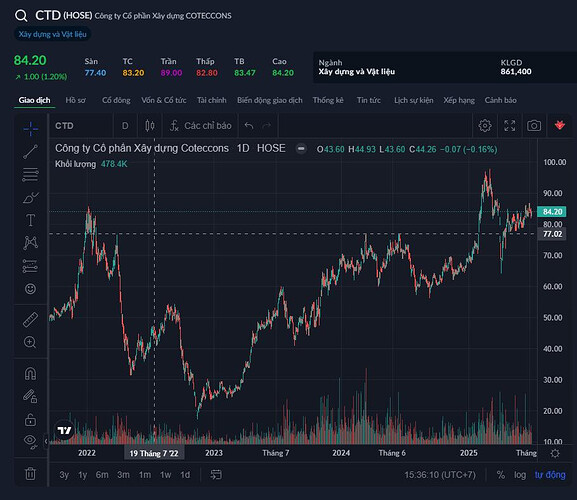This screenshot has height=500, width=577.
Task: Open Các chỉ báo indicators button
Action: point(201,126)
